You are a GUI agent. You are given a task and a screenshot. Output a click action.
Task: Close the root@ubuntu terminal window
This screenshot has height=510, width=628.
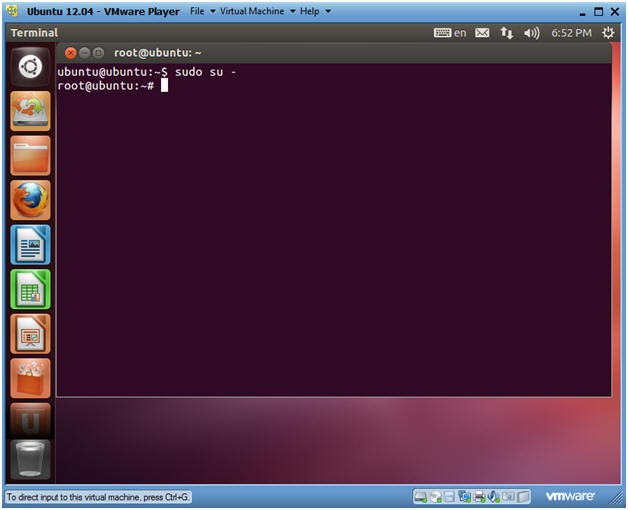point(70,53)
